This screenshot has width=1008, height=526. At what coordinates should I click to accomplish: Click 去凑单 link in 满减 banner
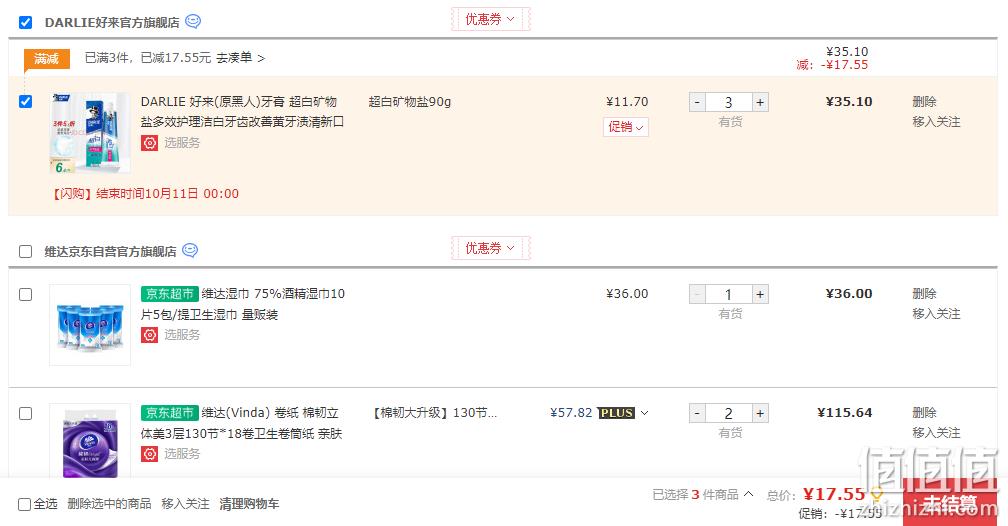(x=240, y=58)
